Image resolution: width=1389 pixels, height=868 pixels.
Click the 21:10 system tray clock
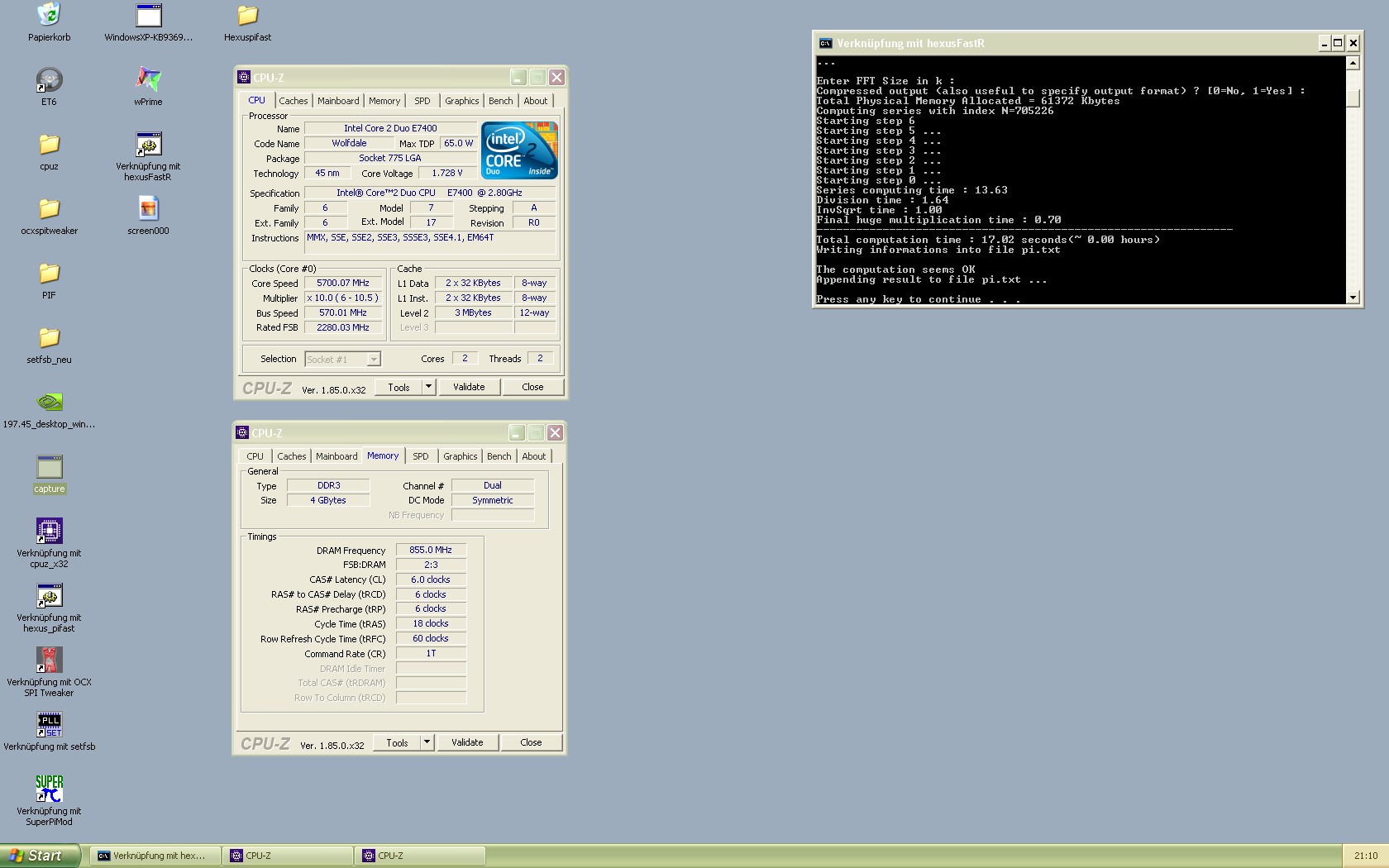1366,856
